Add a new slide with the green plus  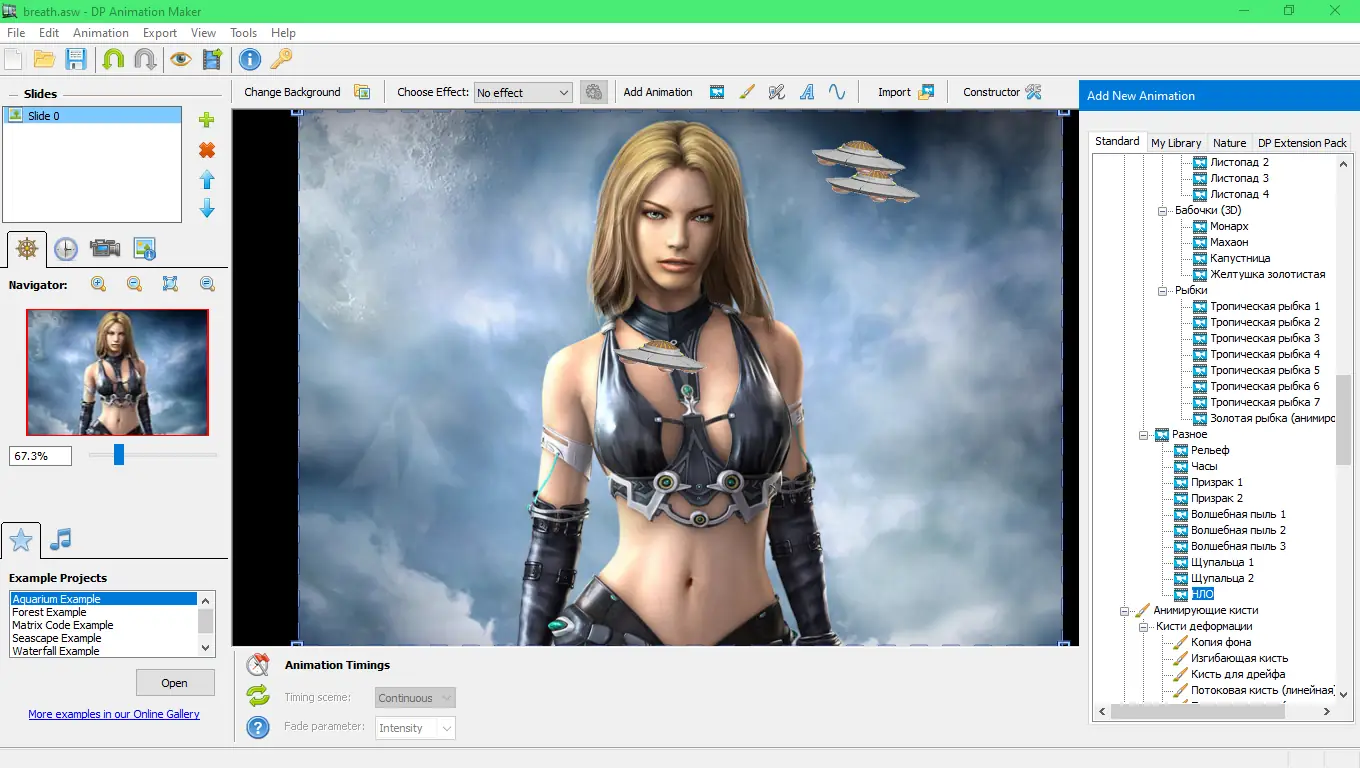(x=206, y=120)
